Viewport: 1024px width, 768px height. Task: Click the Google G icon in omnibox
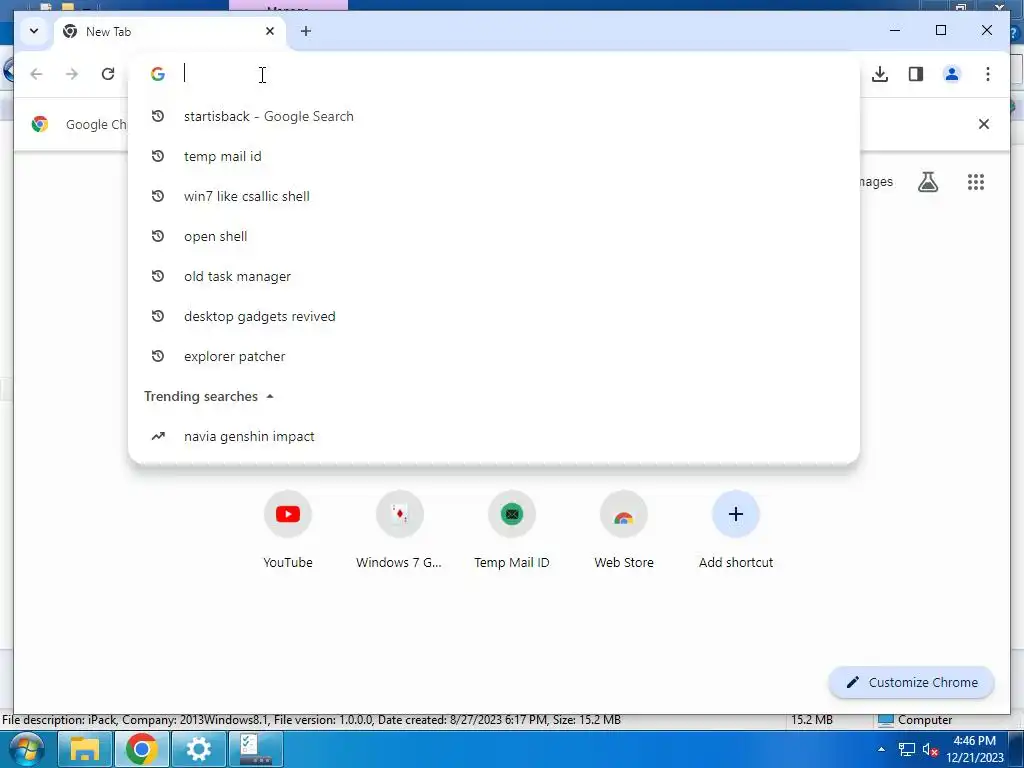pyautogui.click(x=157, y=74)
